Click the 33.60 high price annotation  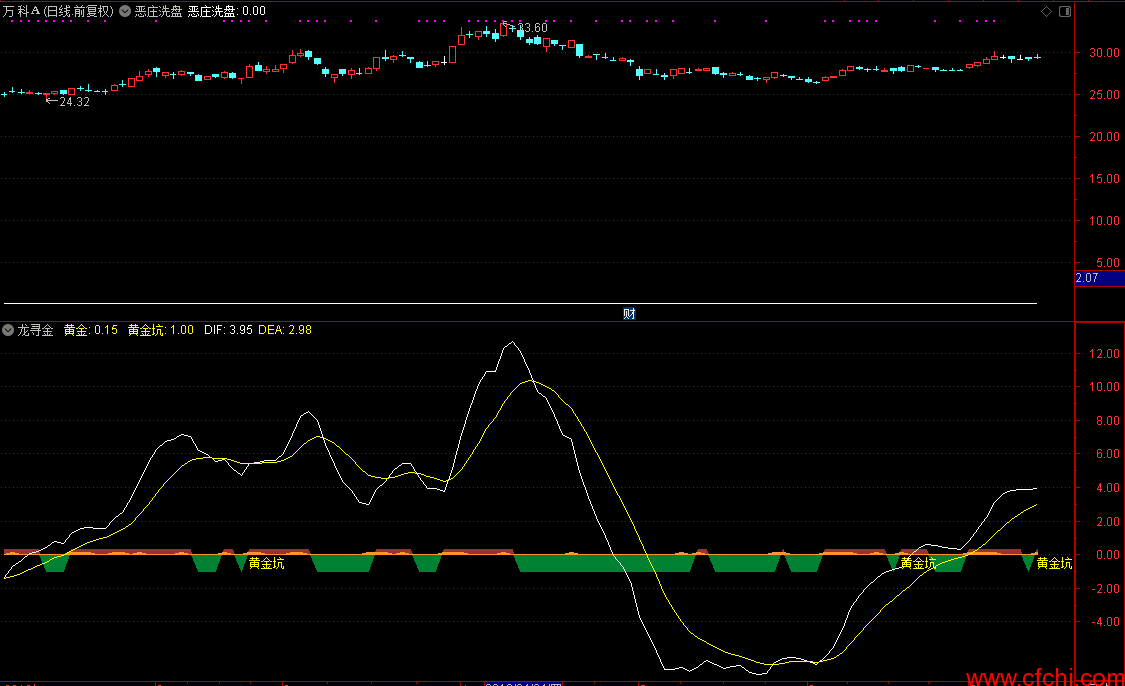pyautogui.click(x=532, y=27)
